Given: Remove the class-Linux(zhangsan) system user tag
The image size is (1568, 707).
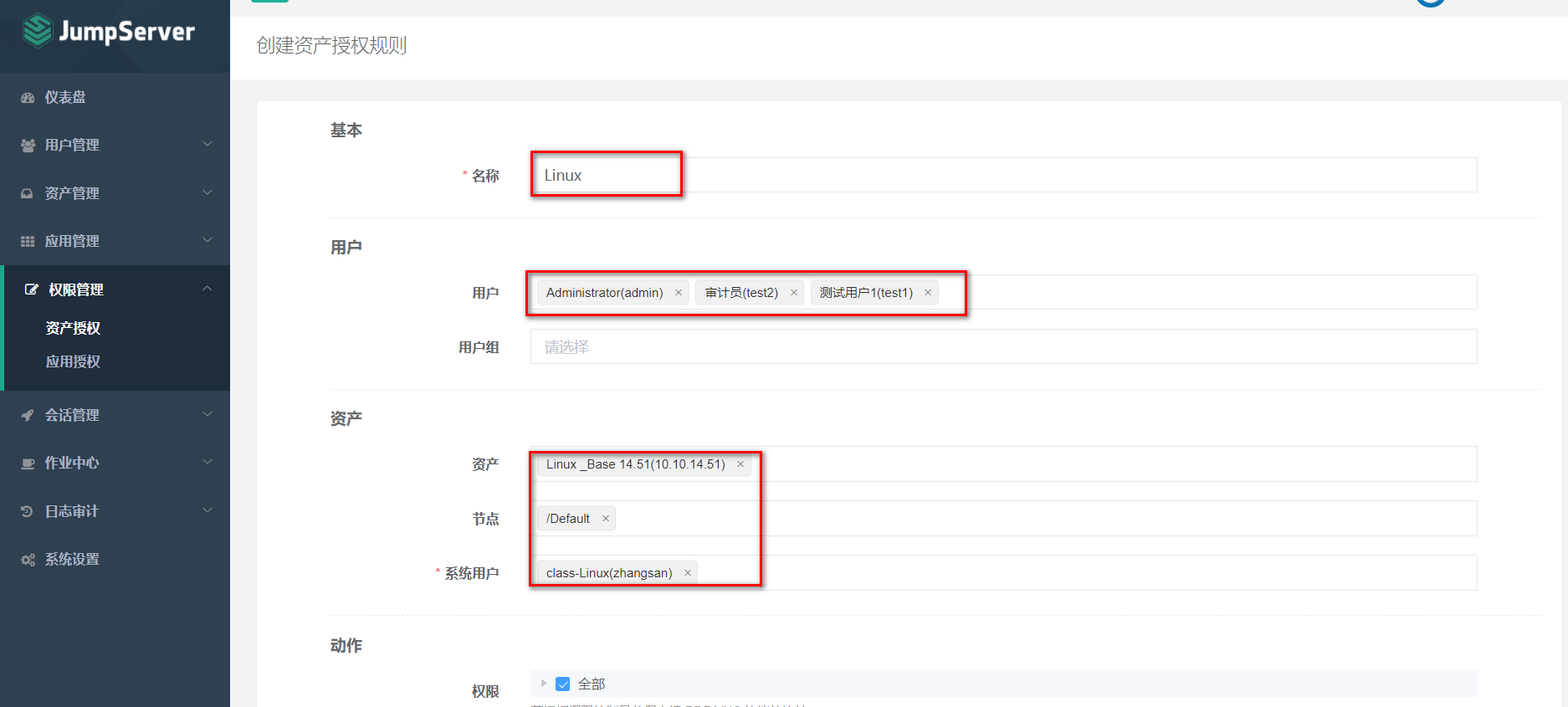Looking at the screenshot, I should (688, 573).
